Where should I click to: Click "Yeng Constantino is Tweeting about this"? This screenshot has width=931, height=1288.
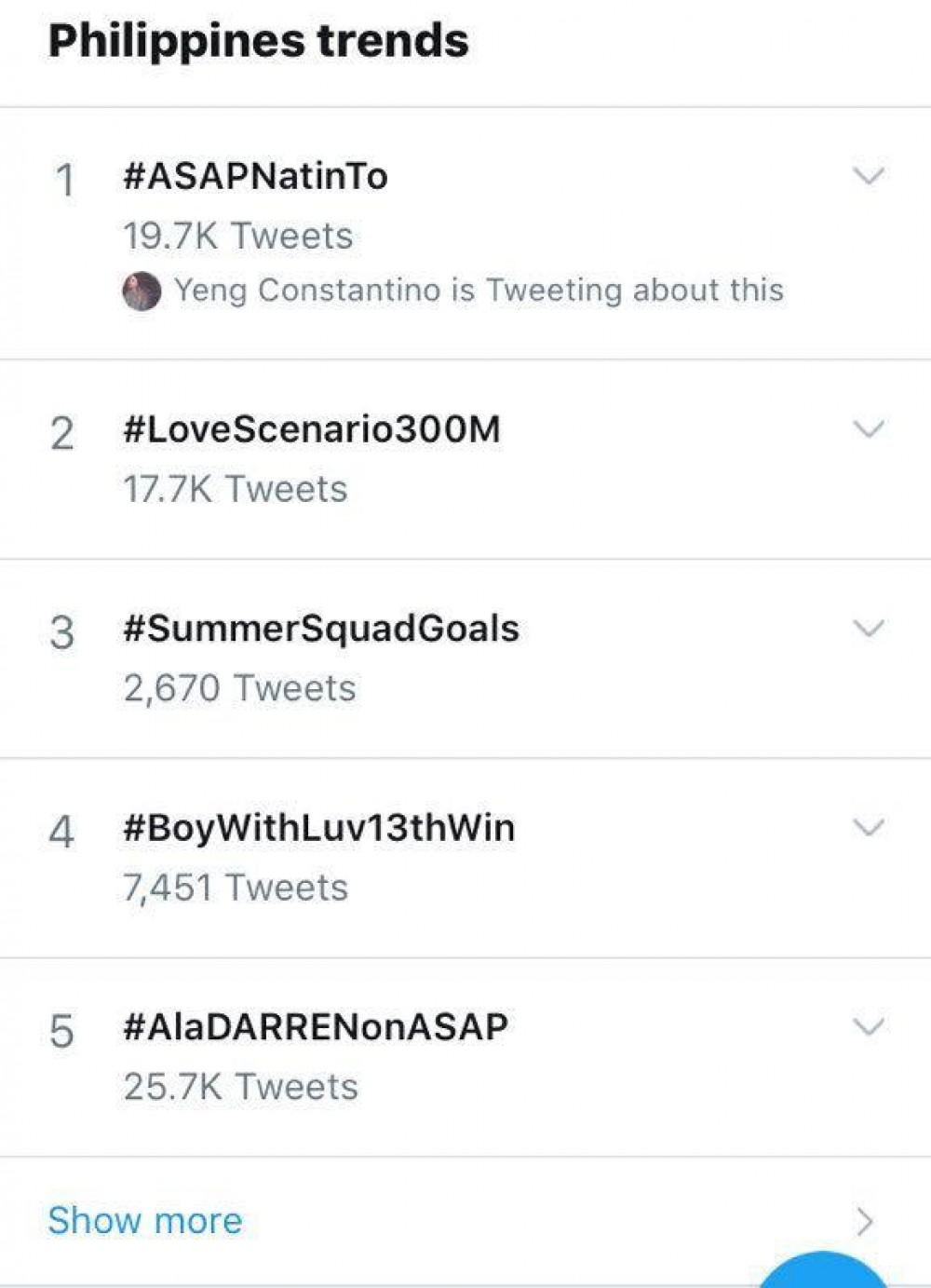point(479,291)
